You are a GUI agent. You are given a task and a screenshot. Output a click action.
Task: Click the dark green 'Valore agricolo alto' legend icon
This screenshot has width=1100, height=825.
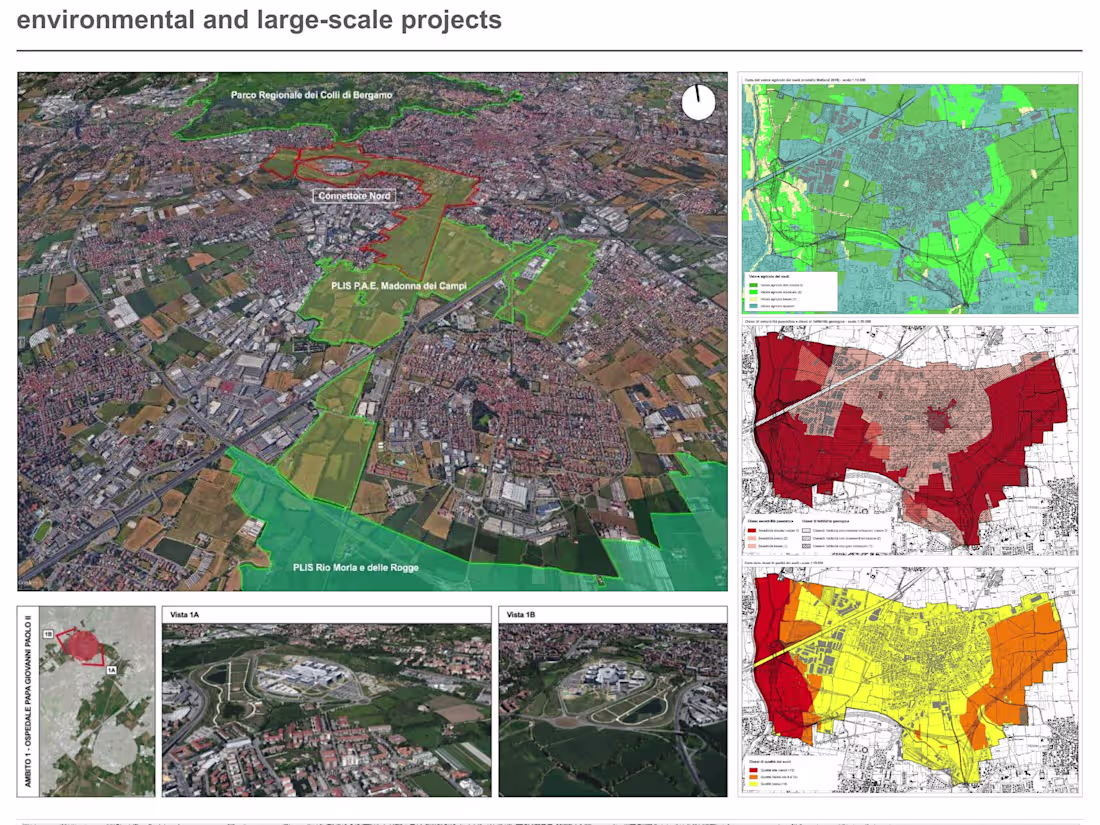pyautogui.click(x=753, y=285)
